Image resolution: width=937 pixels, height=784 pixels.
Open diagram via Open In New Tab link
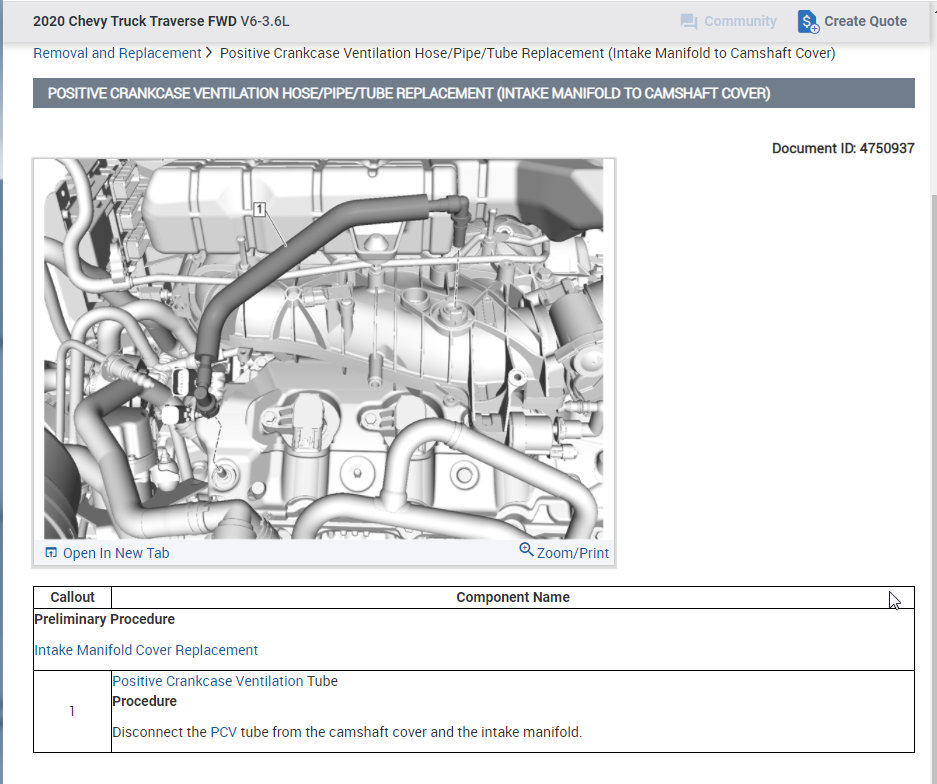click(116, 553)
